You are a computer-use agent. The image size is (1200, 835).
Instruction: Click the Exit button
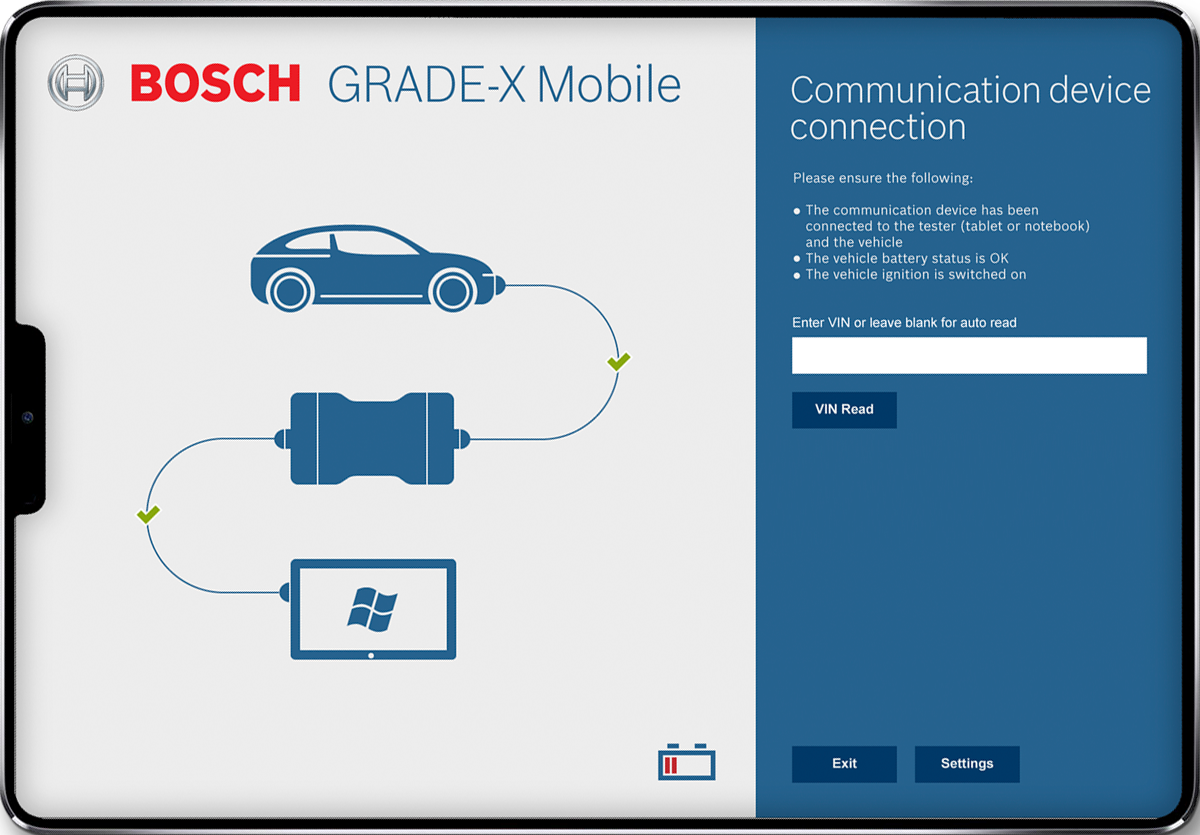point(844,764)
